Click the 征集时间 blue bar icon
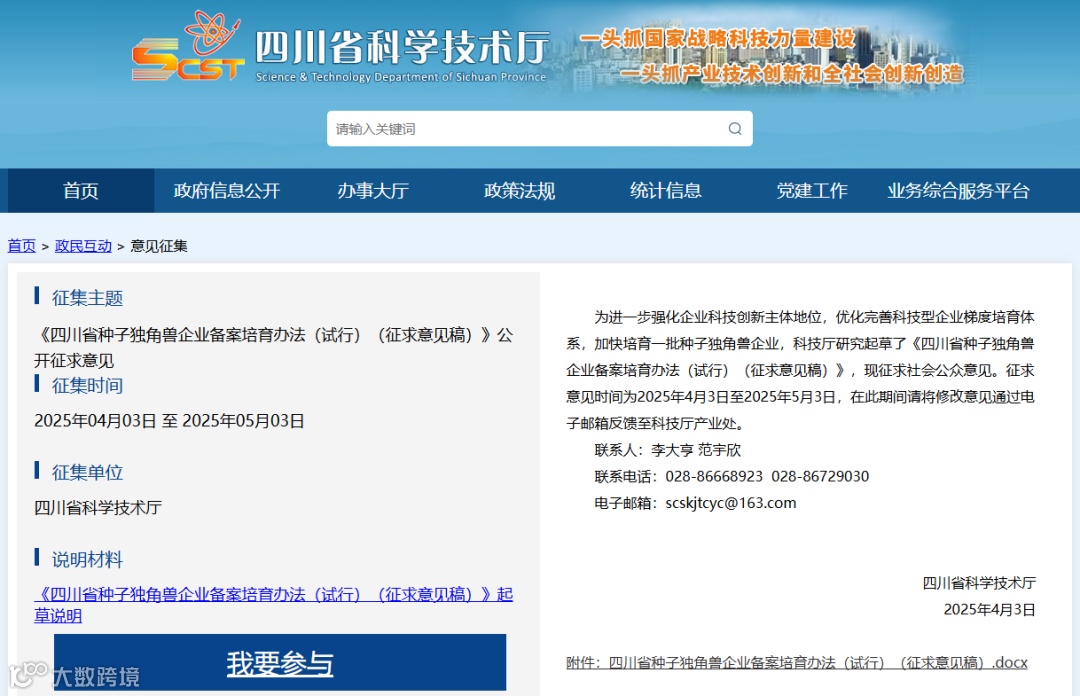The height and width of the screenshot is (696, 1080). tap(36, 386)
